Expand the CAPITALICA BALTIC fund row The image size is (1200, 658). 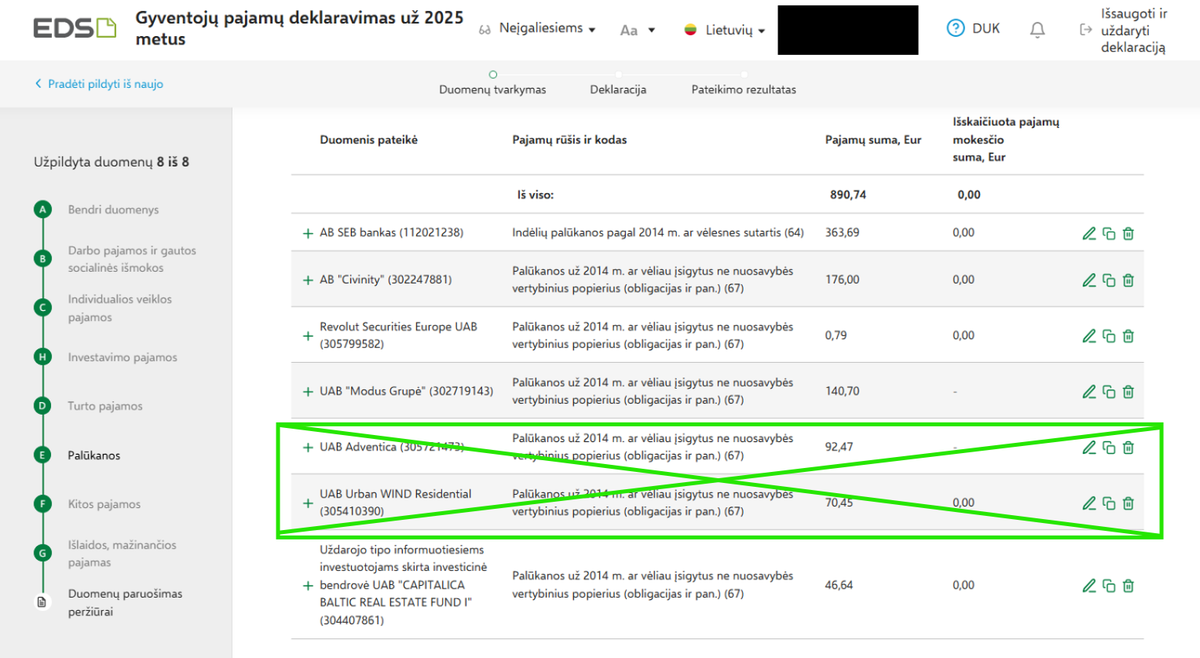[x=307, y=586]
